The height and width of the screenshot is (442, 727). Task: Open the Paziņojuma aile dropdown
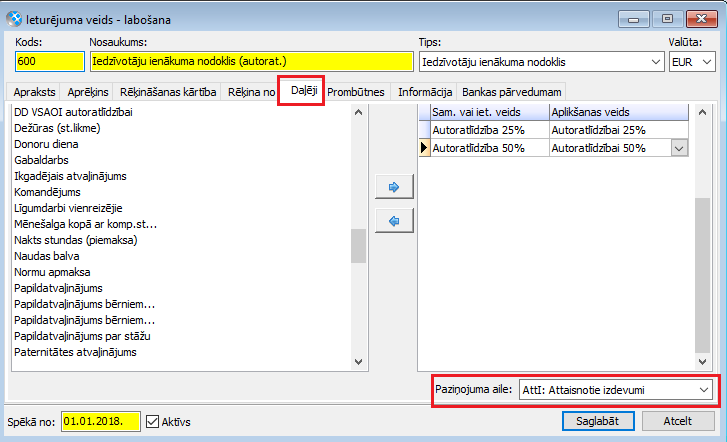pyautogui.click(x=704, y=390)
